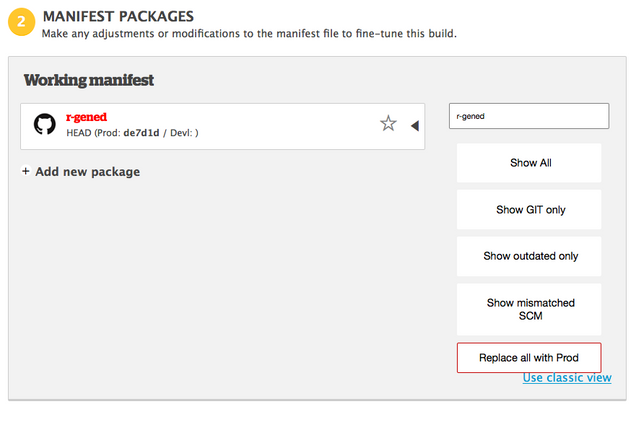Focus the package filter field containing r-gened
The height and width of the screenshot is (424, 636).
tap(528, 116)
